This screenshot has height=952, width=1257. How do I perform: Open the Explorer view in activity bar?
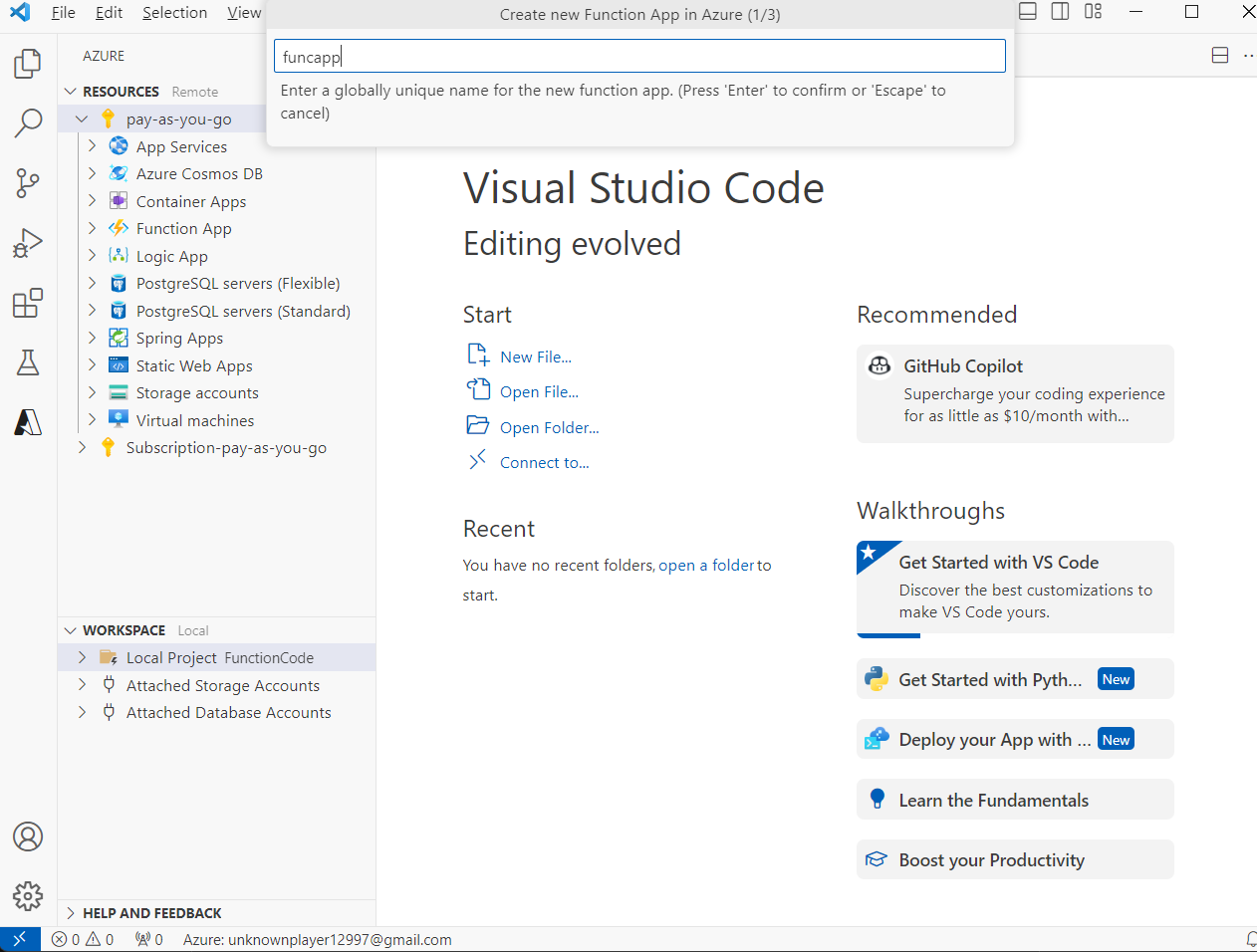[28, 64]
